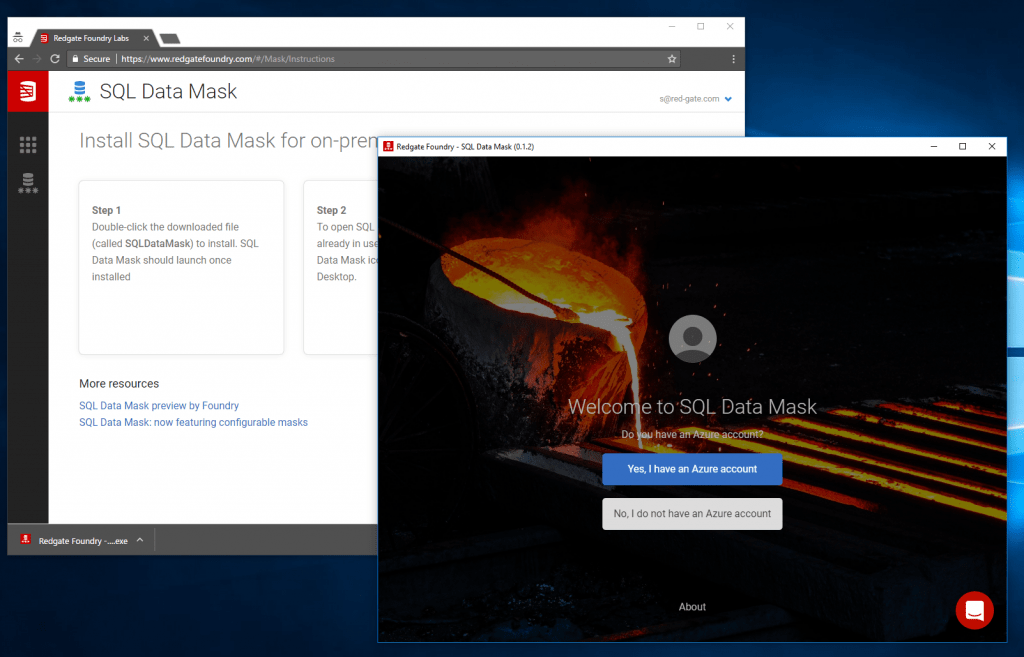This screenshot has height=657, width=1024.
Task: Open the apps grid icon in the dark sidebar
Action: click(x=27, y=144)
